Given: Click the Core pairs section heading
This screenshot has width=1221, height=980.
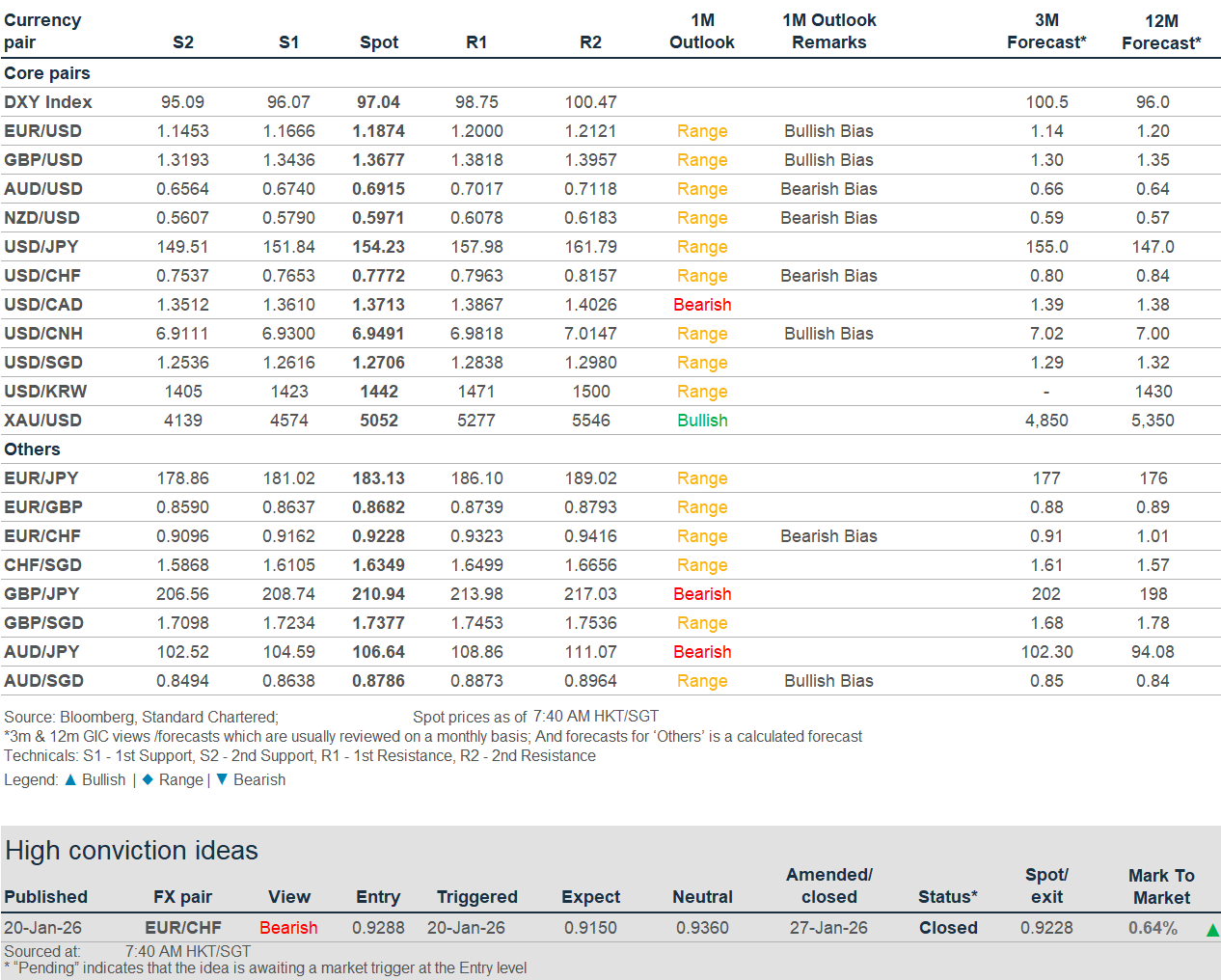Looking at the screenshot, I should (x=47, y=73).
